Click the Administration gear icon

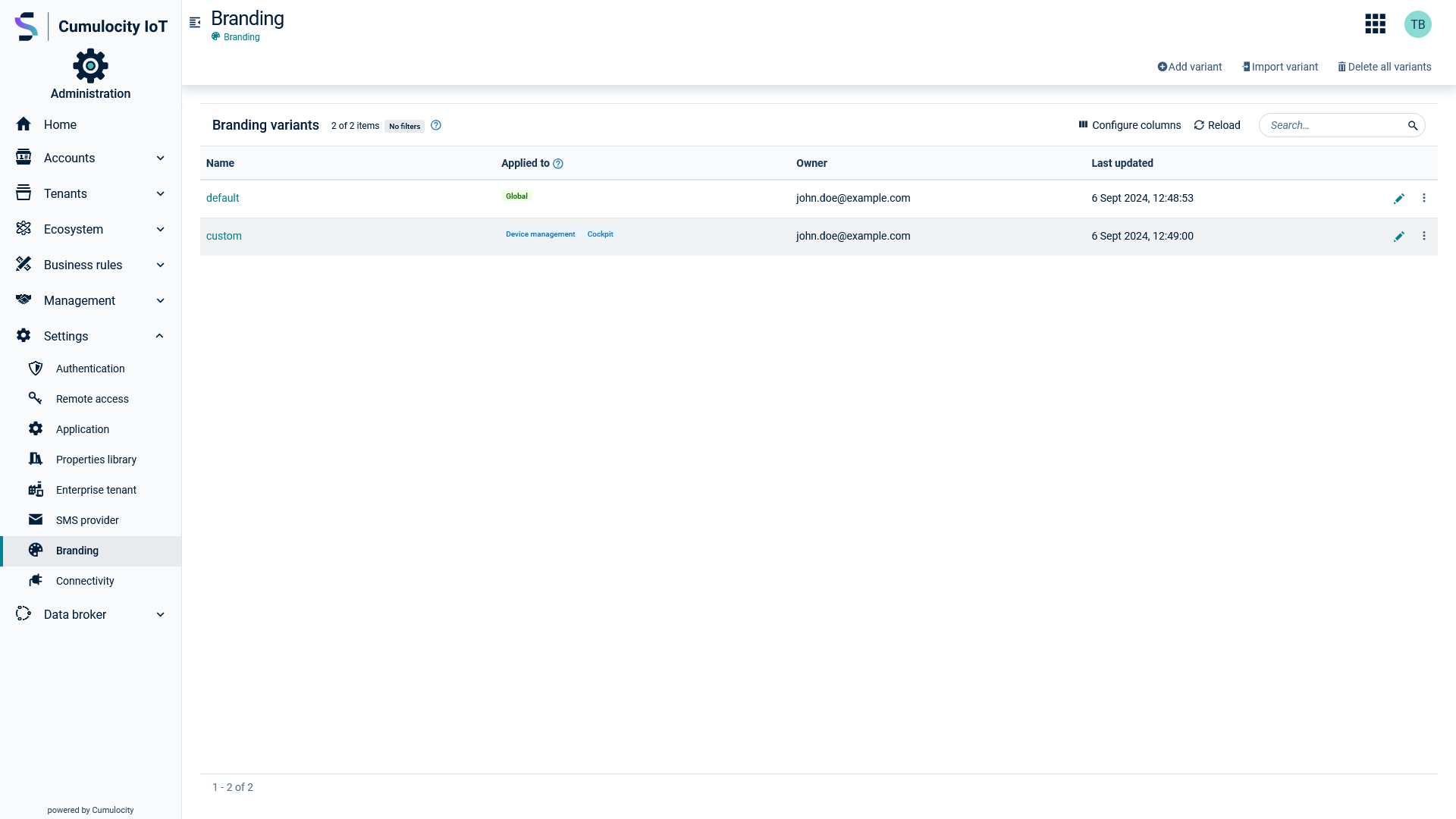click(x=90, y=66)
